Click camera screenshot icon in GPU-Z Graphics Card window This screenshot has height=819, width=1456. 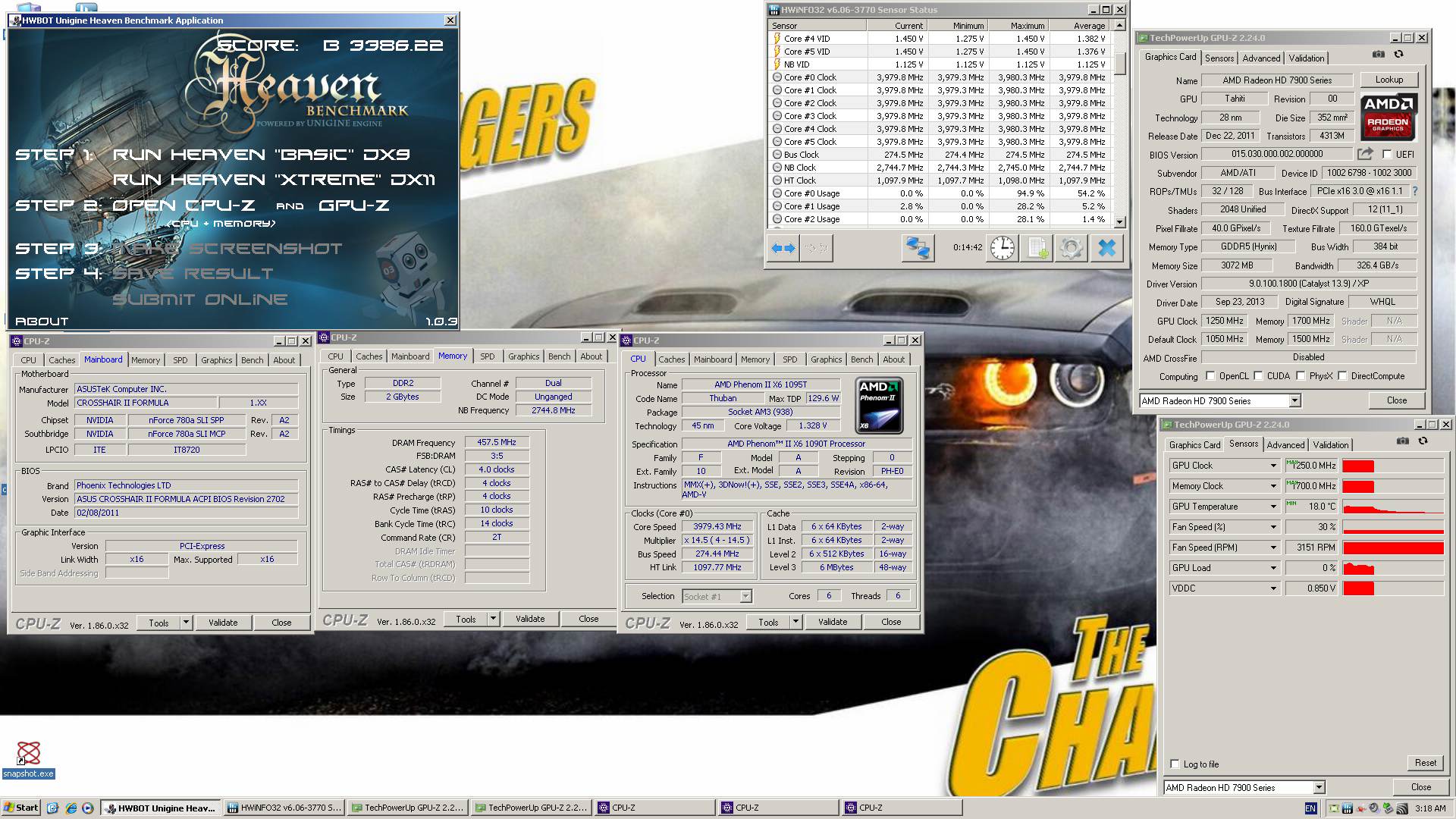point(1379,55)
